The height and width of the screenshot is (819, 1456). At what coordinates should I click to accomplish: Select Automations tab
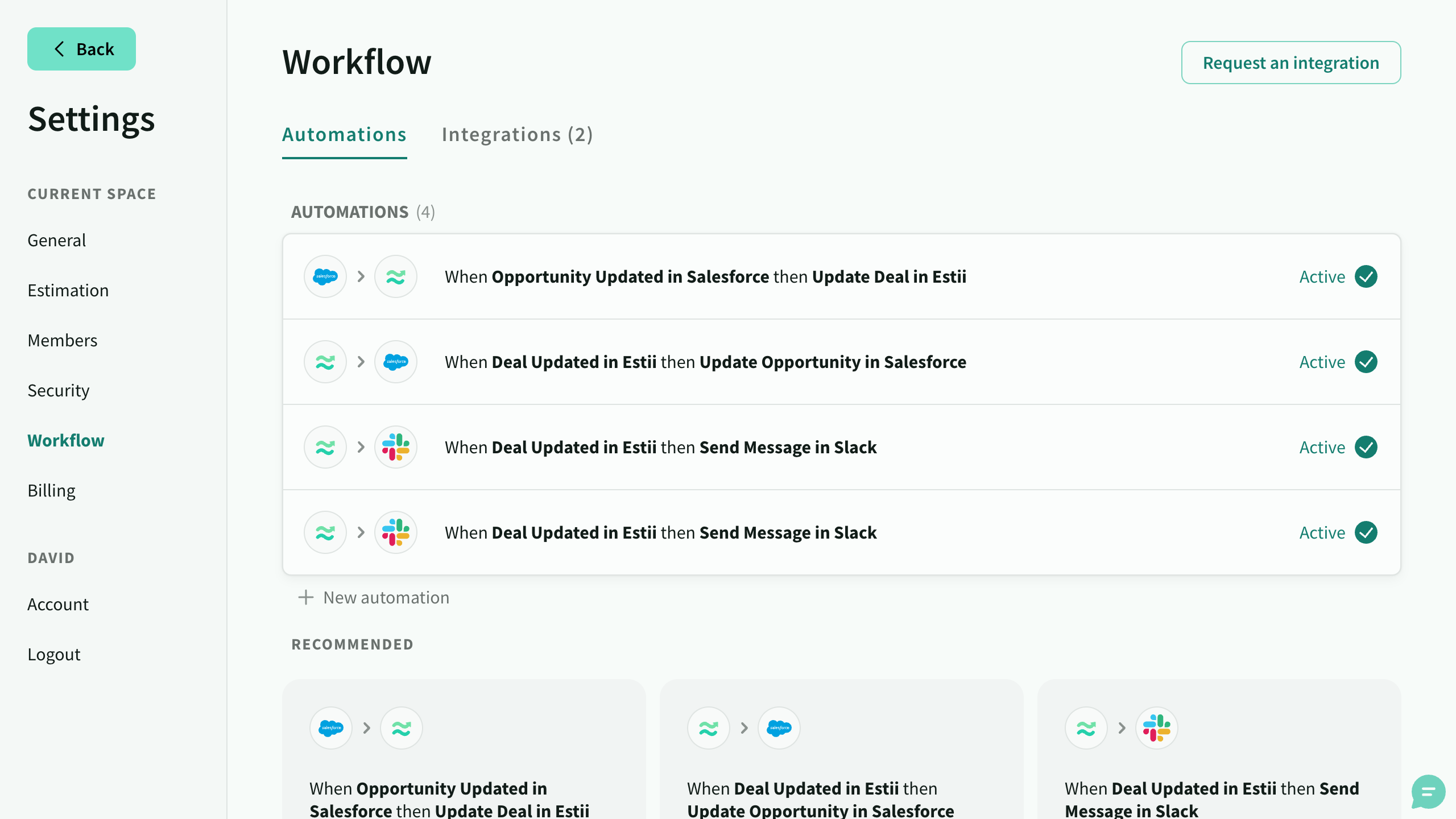[x=344, y=134]
